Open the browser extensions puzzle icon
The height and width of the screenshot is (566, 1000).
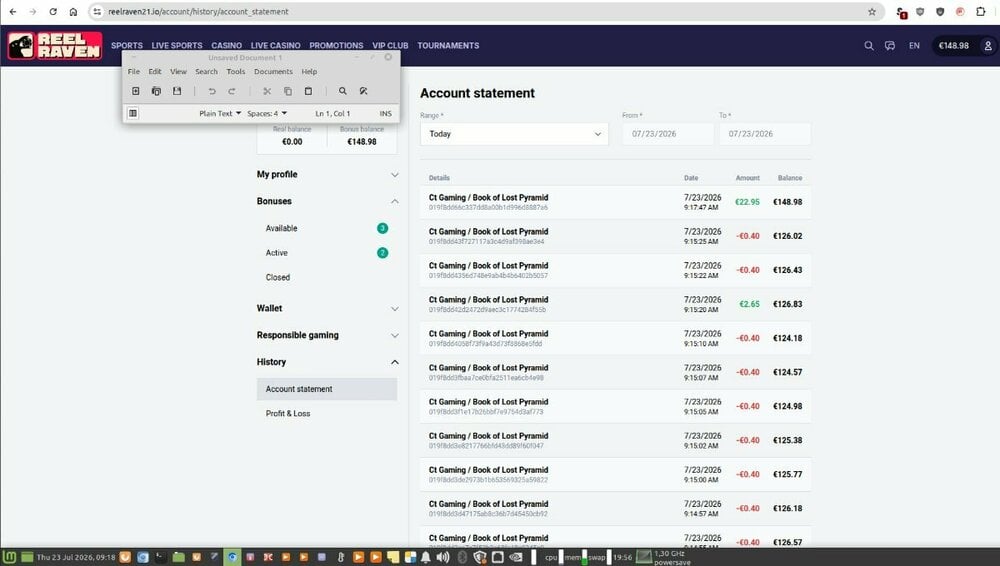tap(981, 11)
